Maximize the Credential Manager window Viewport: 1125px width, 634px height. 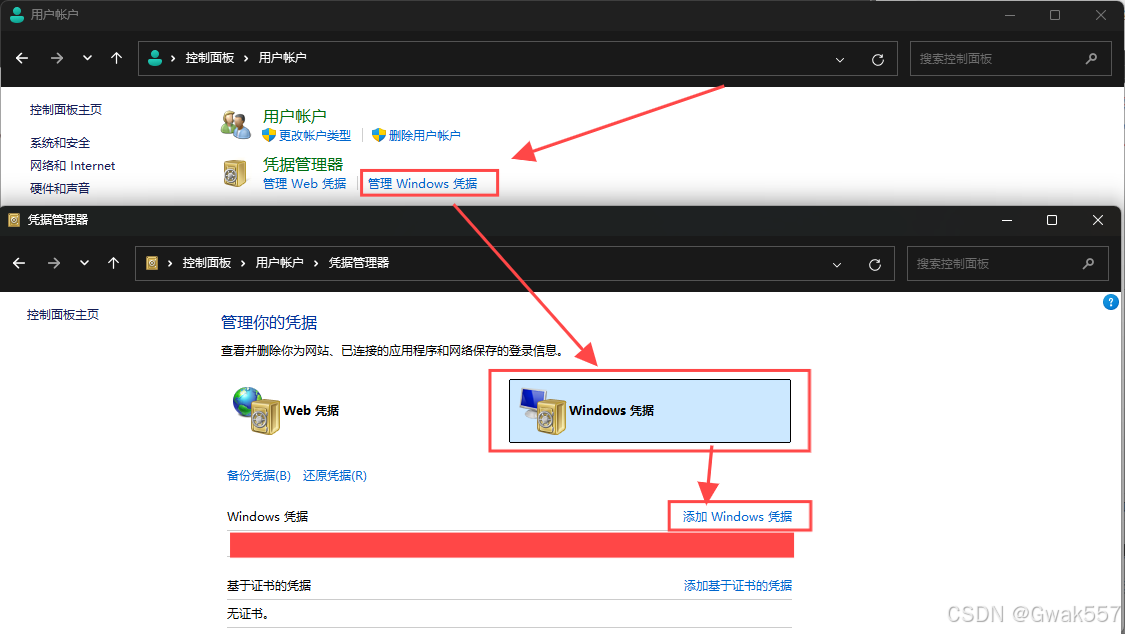pos(1052,220)
